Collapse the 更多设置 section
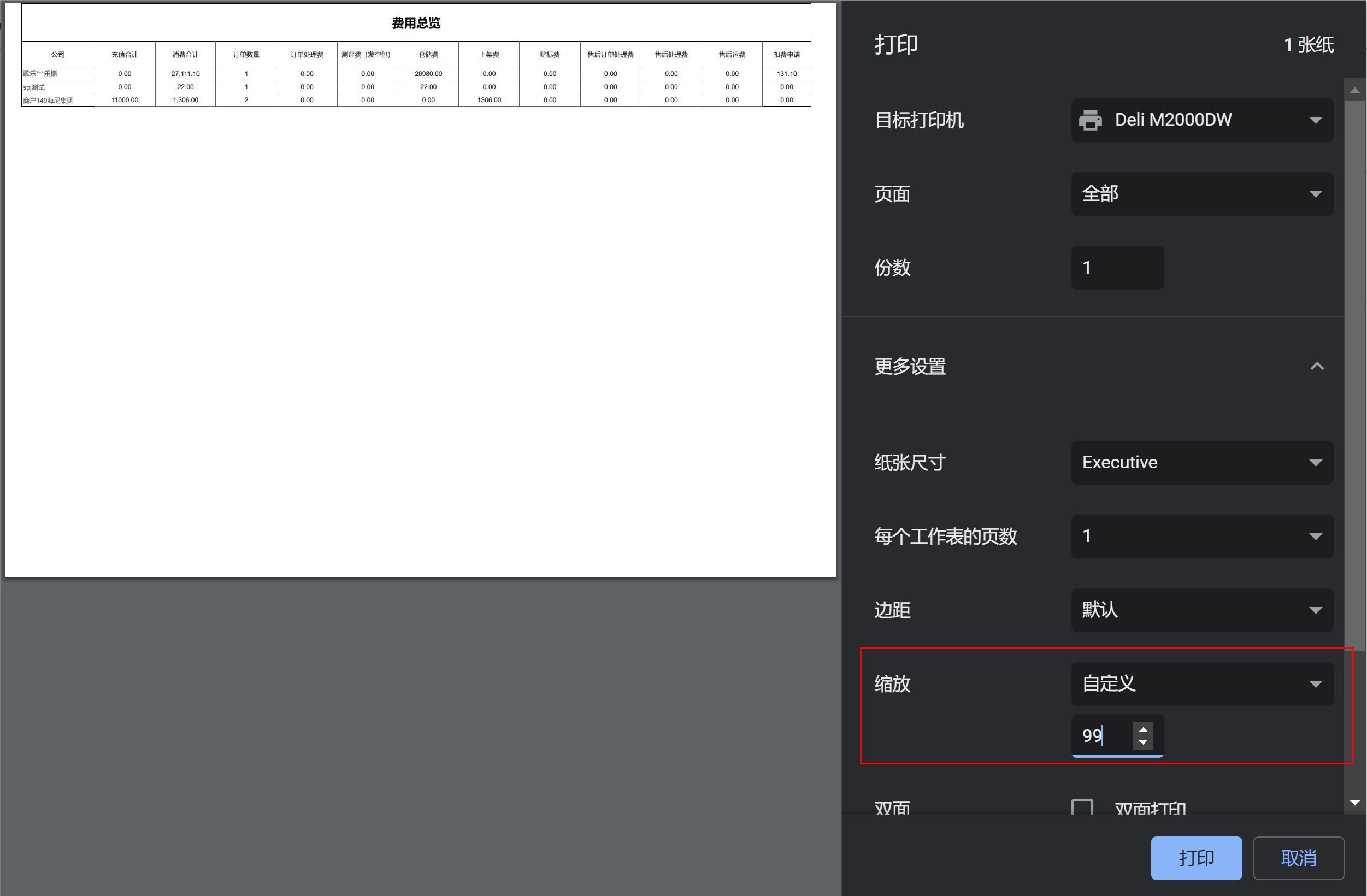Viewport: 1367px width, 896px height. point(1316,367)
